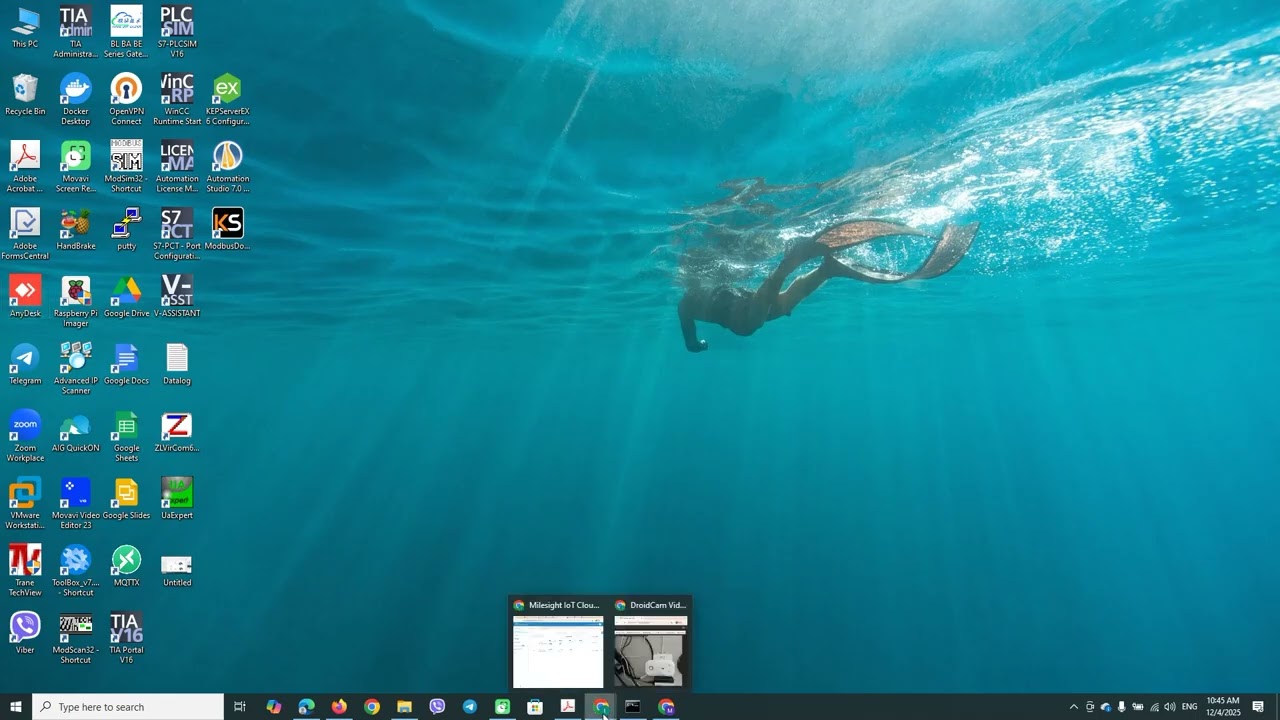Viewport: 1280px width, 720px height.
Task: Click the taskbar search box
Action: [x=128, y=707]
